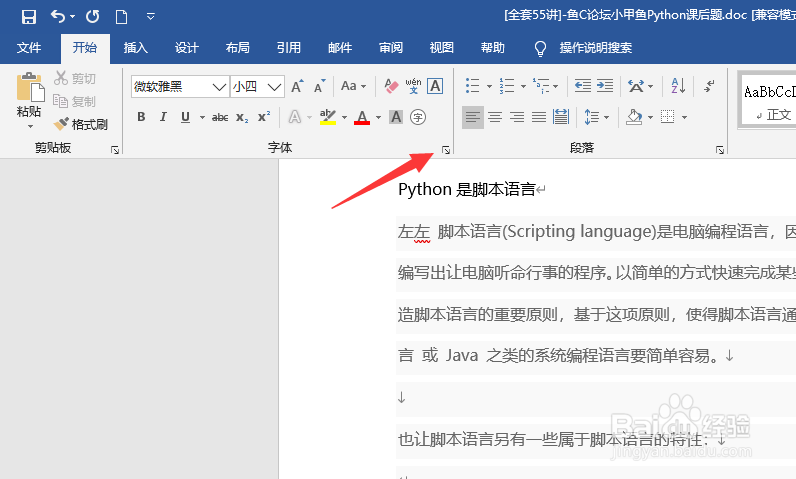Open the line and paragraph spacing icon

[x=592, y=117]
